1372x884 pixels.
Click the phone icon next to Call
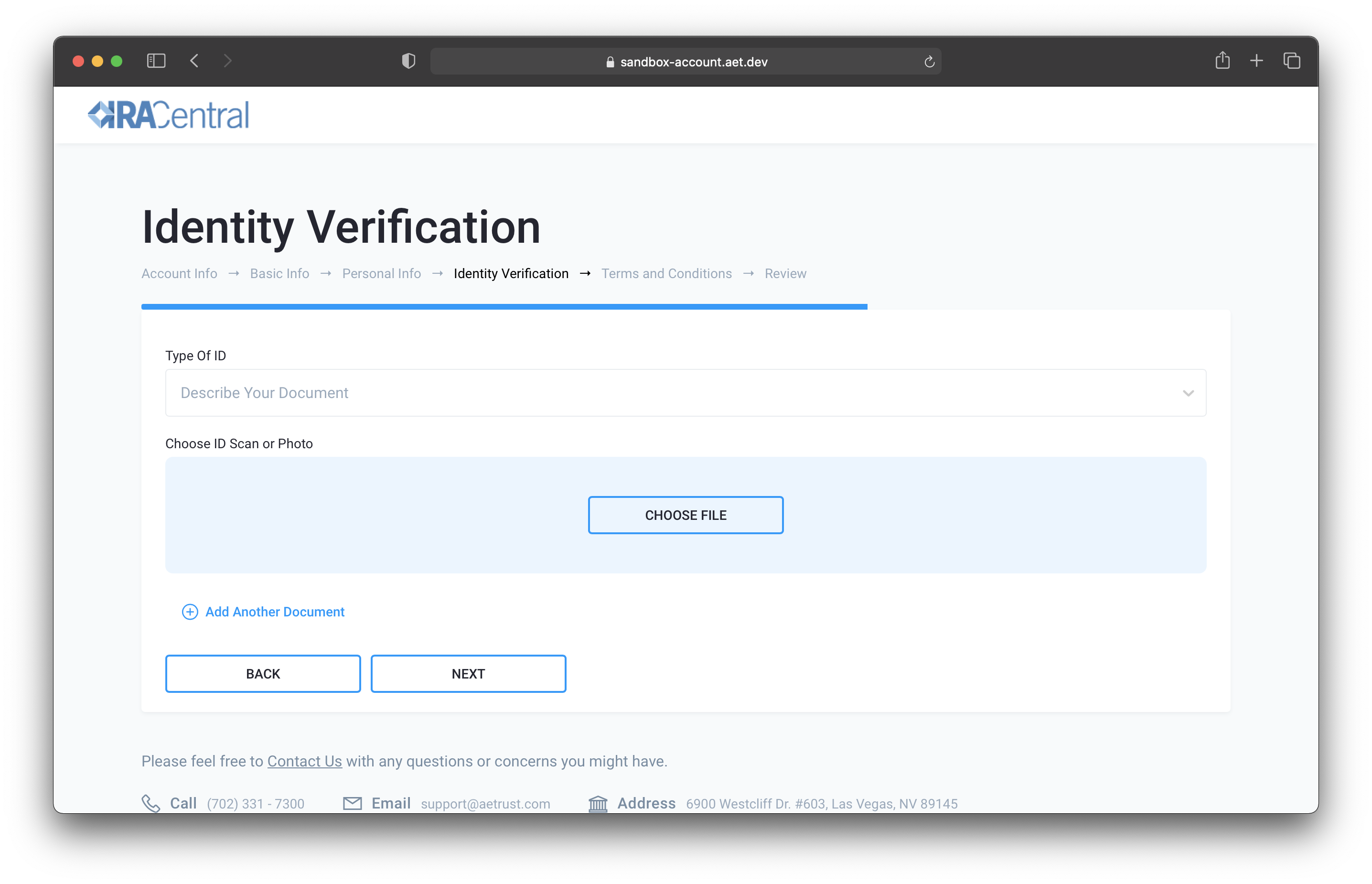(150, 804)
